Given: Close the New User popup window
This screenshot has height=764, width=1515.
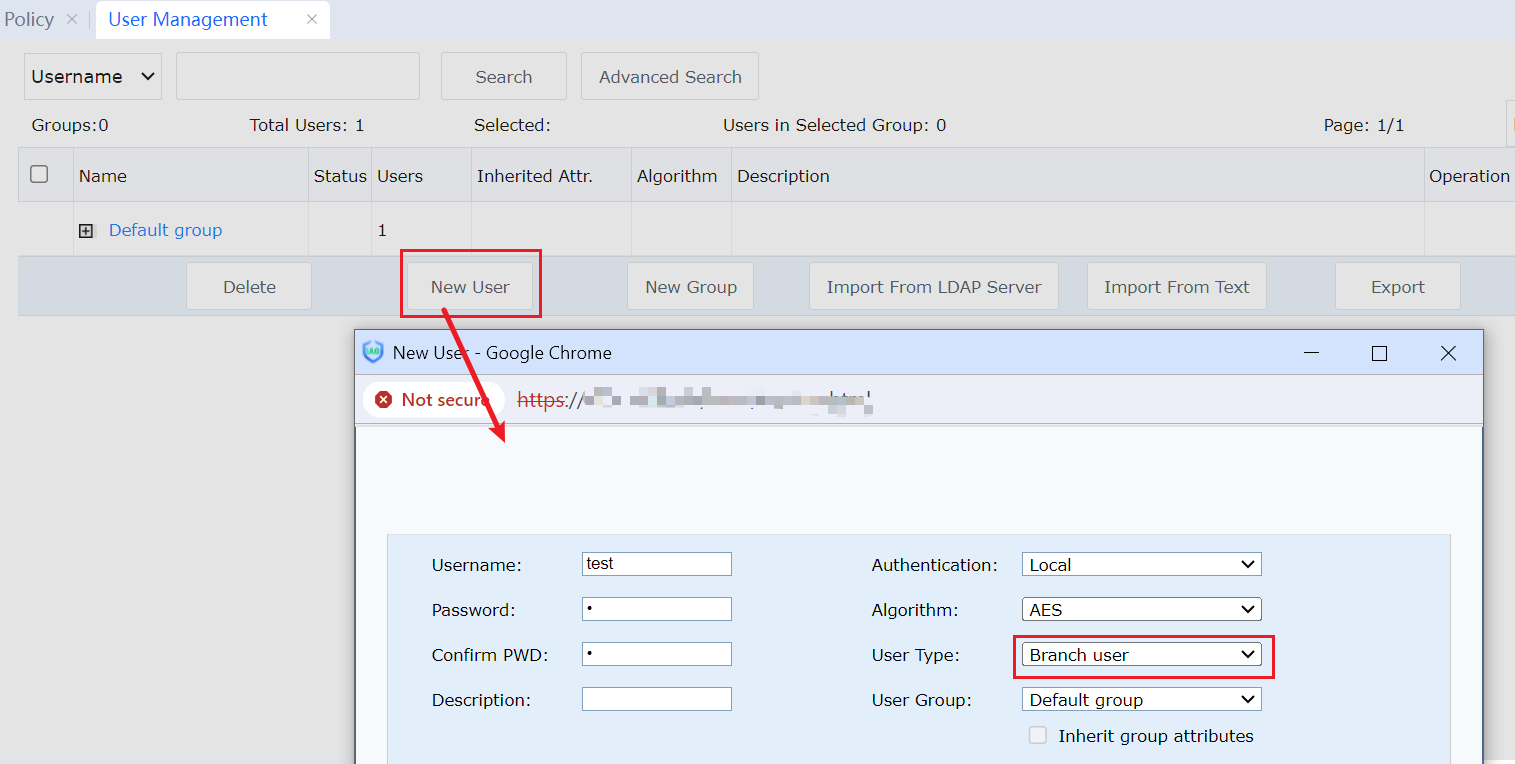Looking at the screenshot, I should [x=1447, y=353].
